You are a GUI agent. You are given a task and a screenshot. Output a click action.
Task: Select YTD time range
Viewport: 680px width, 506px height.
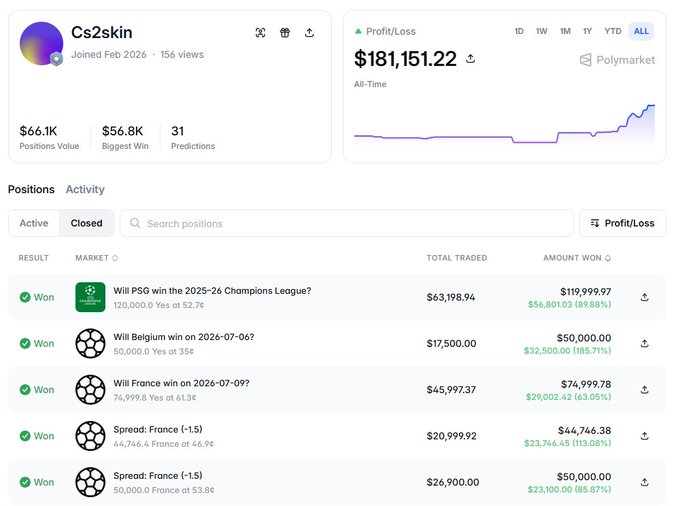coord(613,31)
